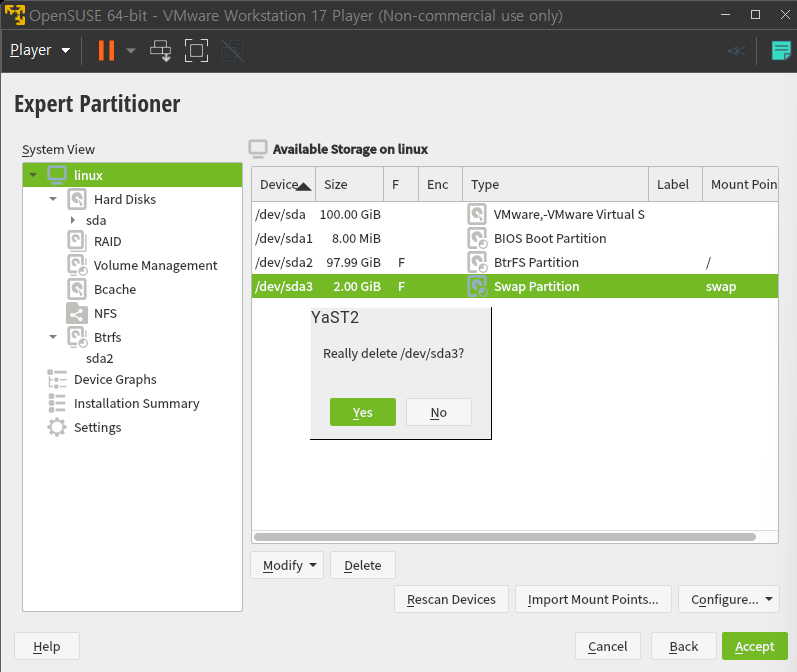Click the Label column header
The height and width of the screenshot is (672, 797).
(676, 184)
